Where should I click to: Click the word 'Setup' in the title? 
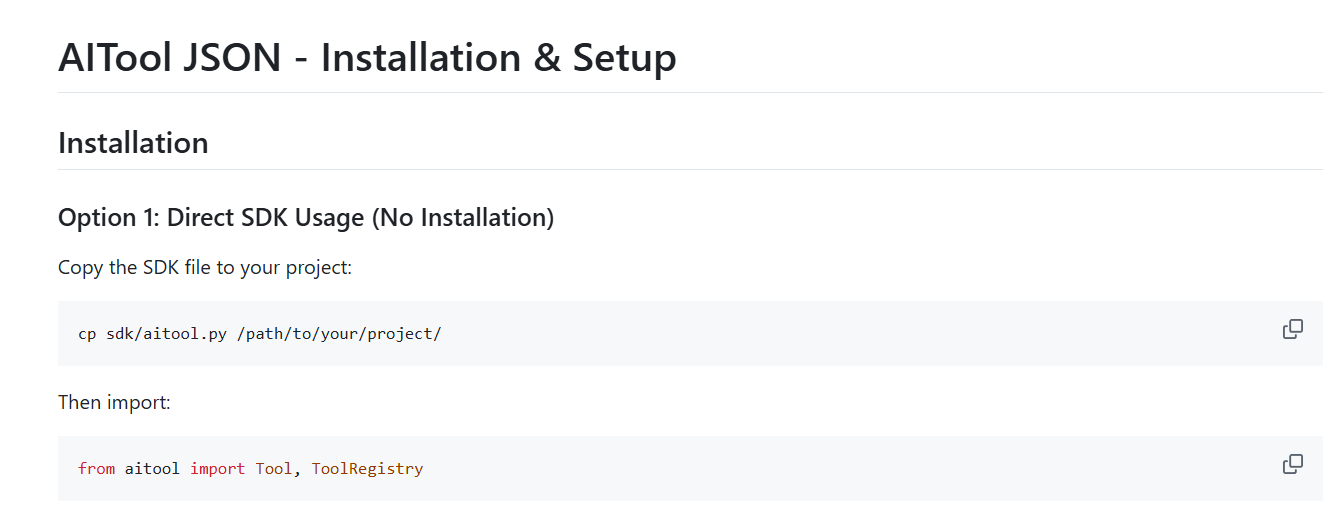[624, 57]
